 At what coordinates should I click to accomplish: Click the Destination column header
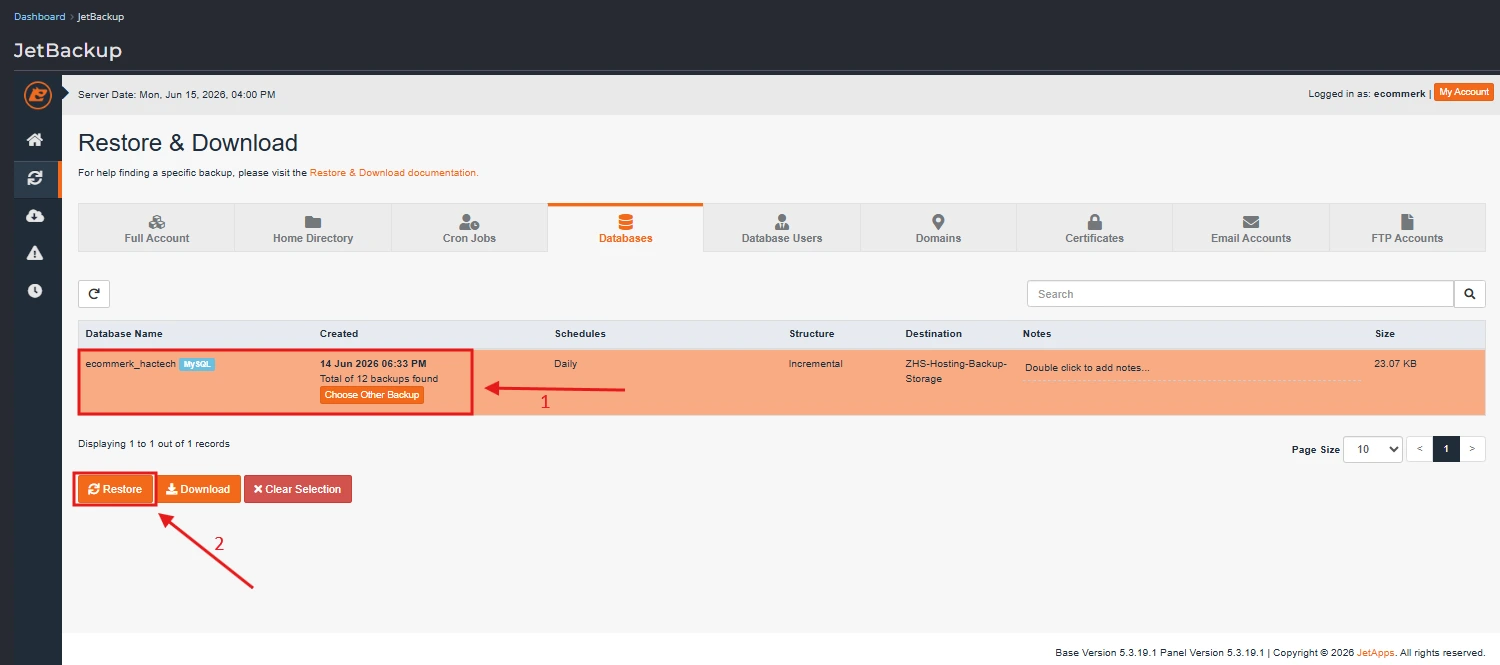934,334
